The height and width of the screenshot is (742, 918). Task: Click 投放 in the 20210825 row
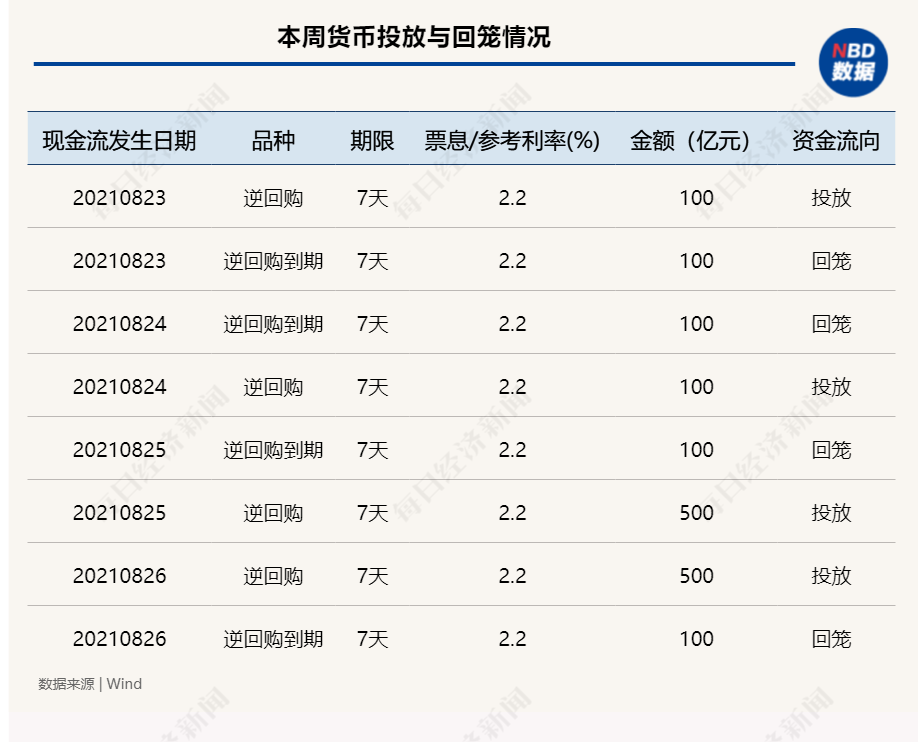[831, 513]
